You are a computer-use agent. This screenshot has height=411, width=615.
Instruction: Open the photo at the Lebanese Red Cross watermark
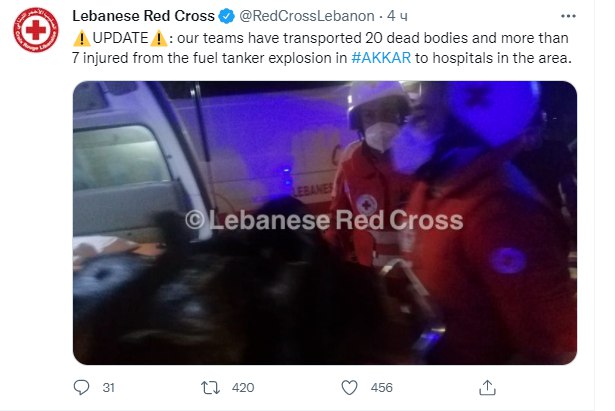point(324,220)
